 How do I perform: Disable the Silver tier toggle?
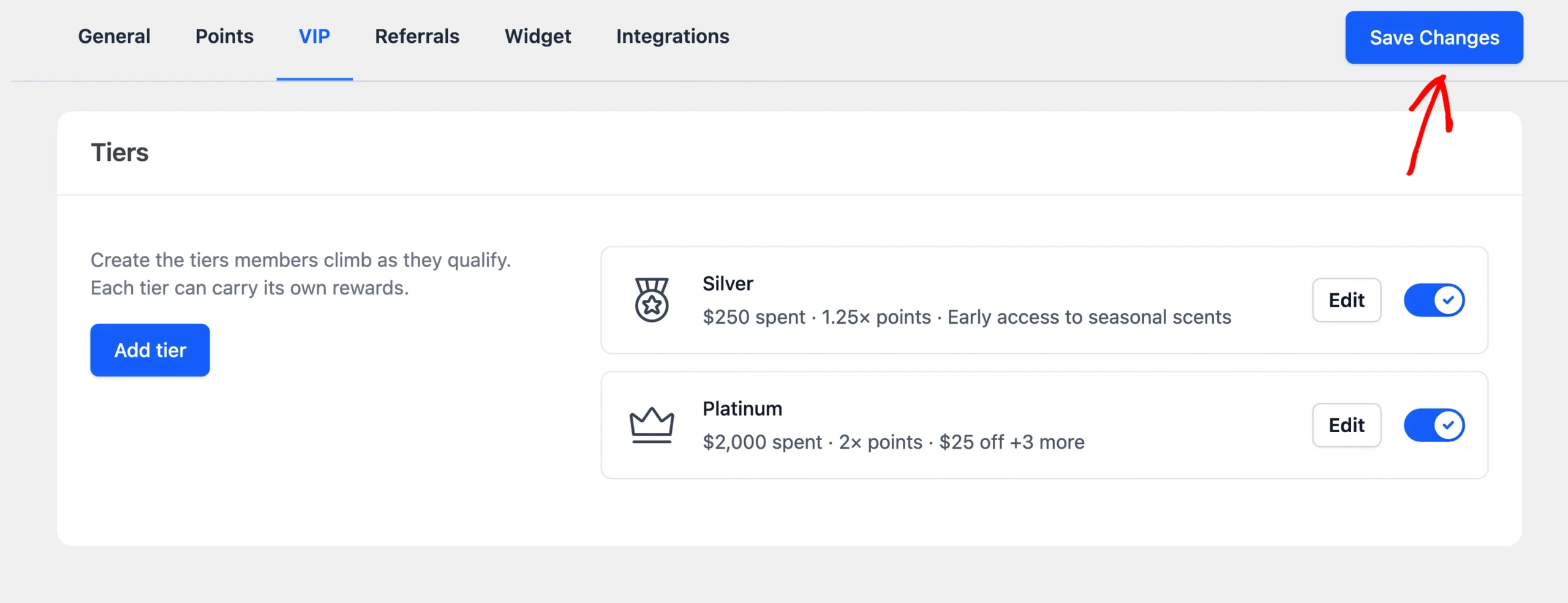point(1434,300)
